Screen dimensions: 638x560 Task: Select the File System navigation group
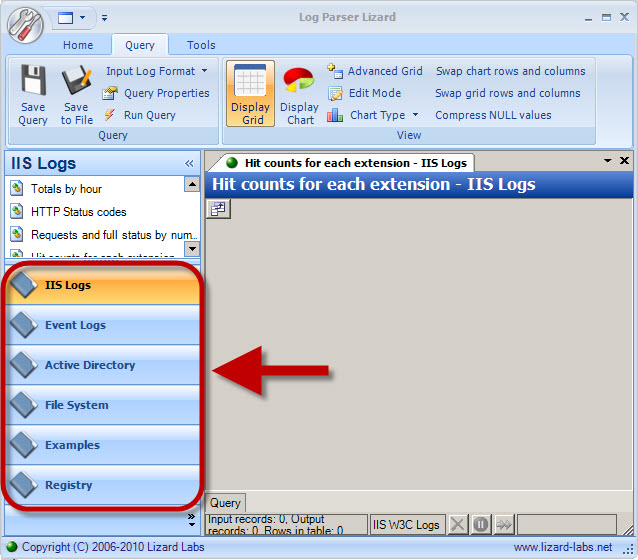click(x=103, y=405)
